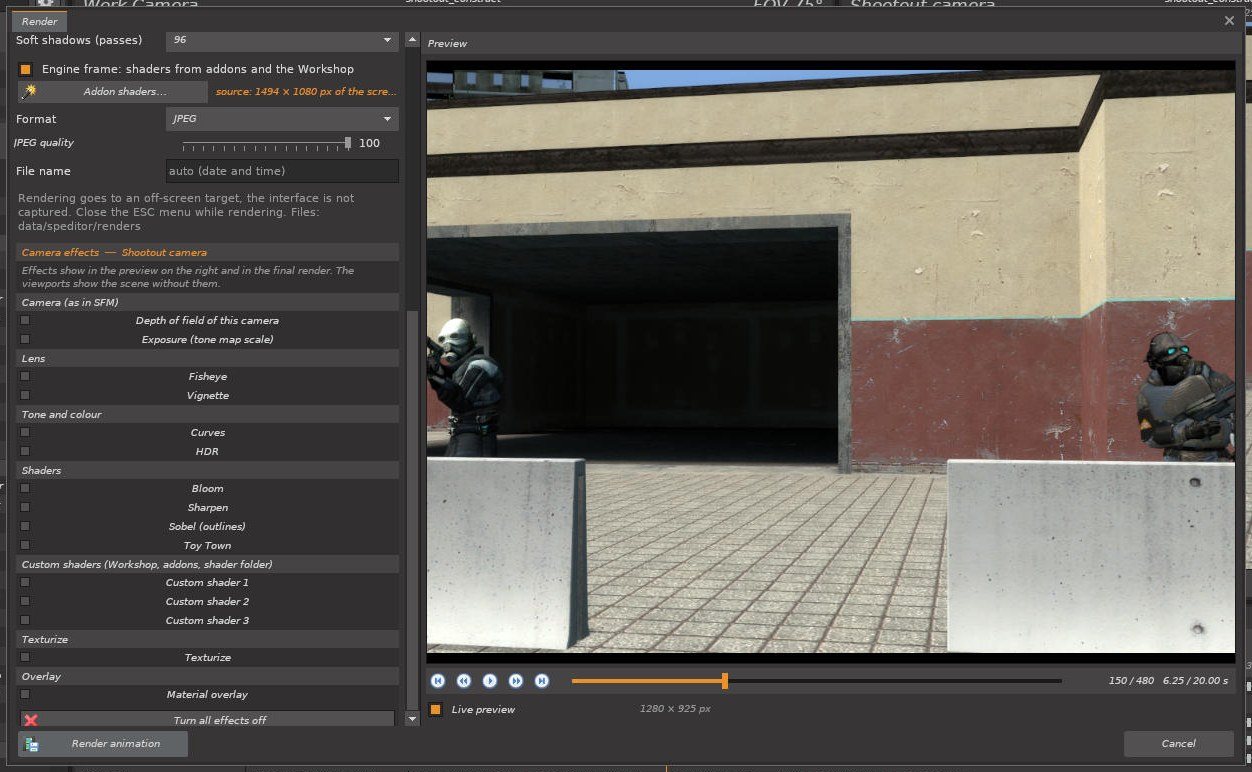Turn on the Bloom shader checkbox
This screenshot has width=1252, height=772.
coord(25,488)
